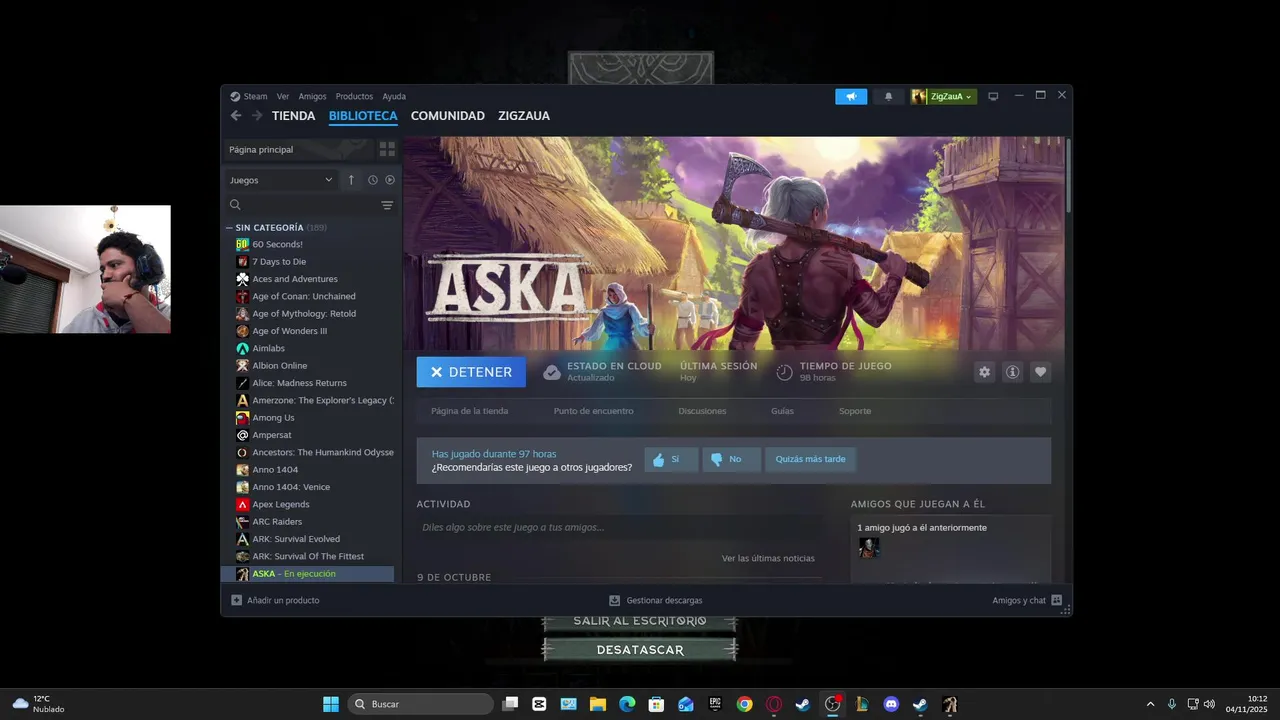Open the Amigos menu
The width and height of the screenshot is (1280, 720).
pyautogui.click(x=312, y=97)
